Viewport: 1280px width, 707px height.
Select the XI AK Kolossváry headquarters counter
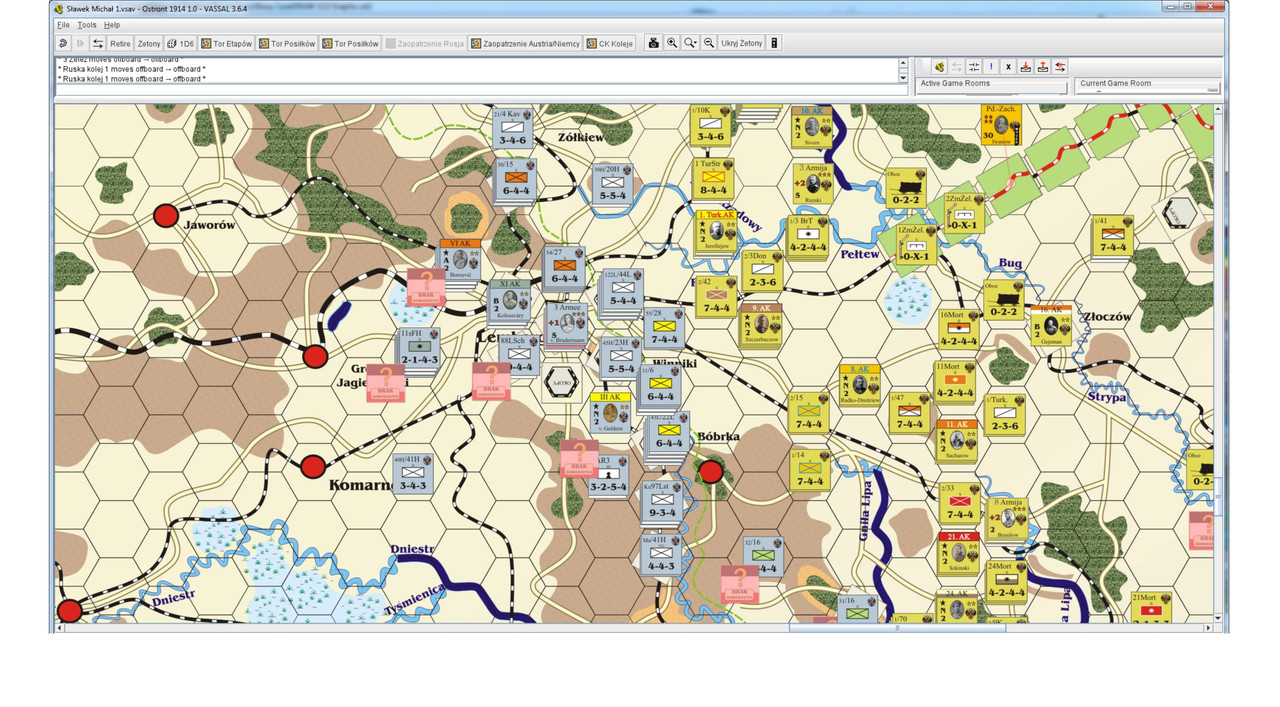pos(510,300)
